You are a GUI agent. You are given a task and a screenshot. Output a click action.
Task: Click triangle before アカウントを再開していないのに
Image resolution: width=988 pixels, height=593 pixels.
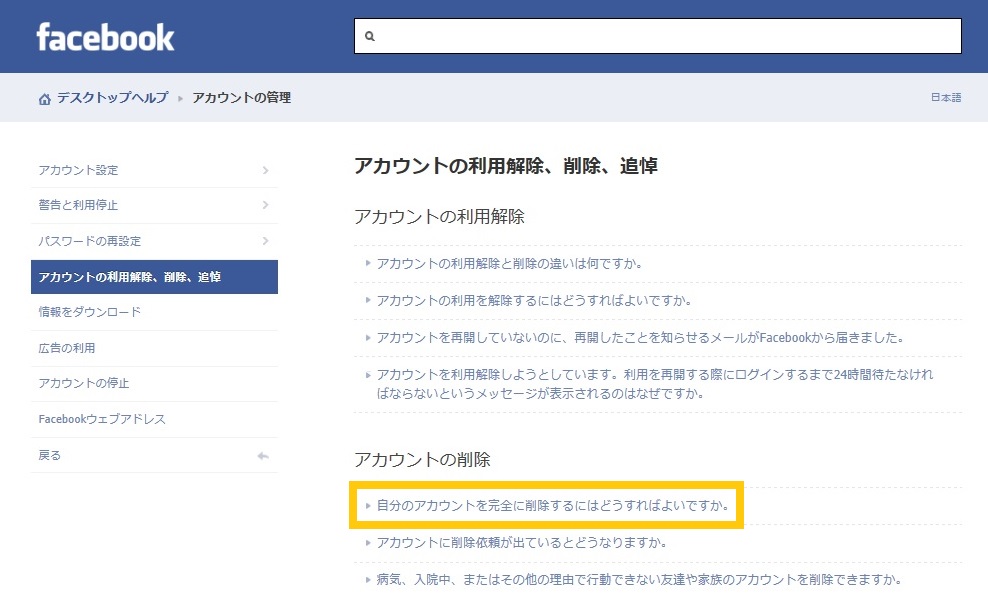pyautogui.click(x=368, y=338)
